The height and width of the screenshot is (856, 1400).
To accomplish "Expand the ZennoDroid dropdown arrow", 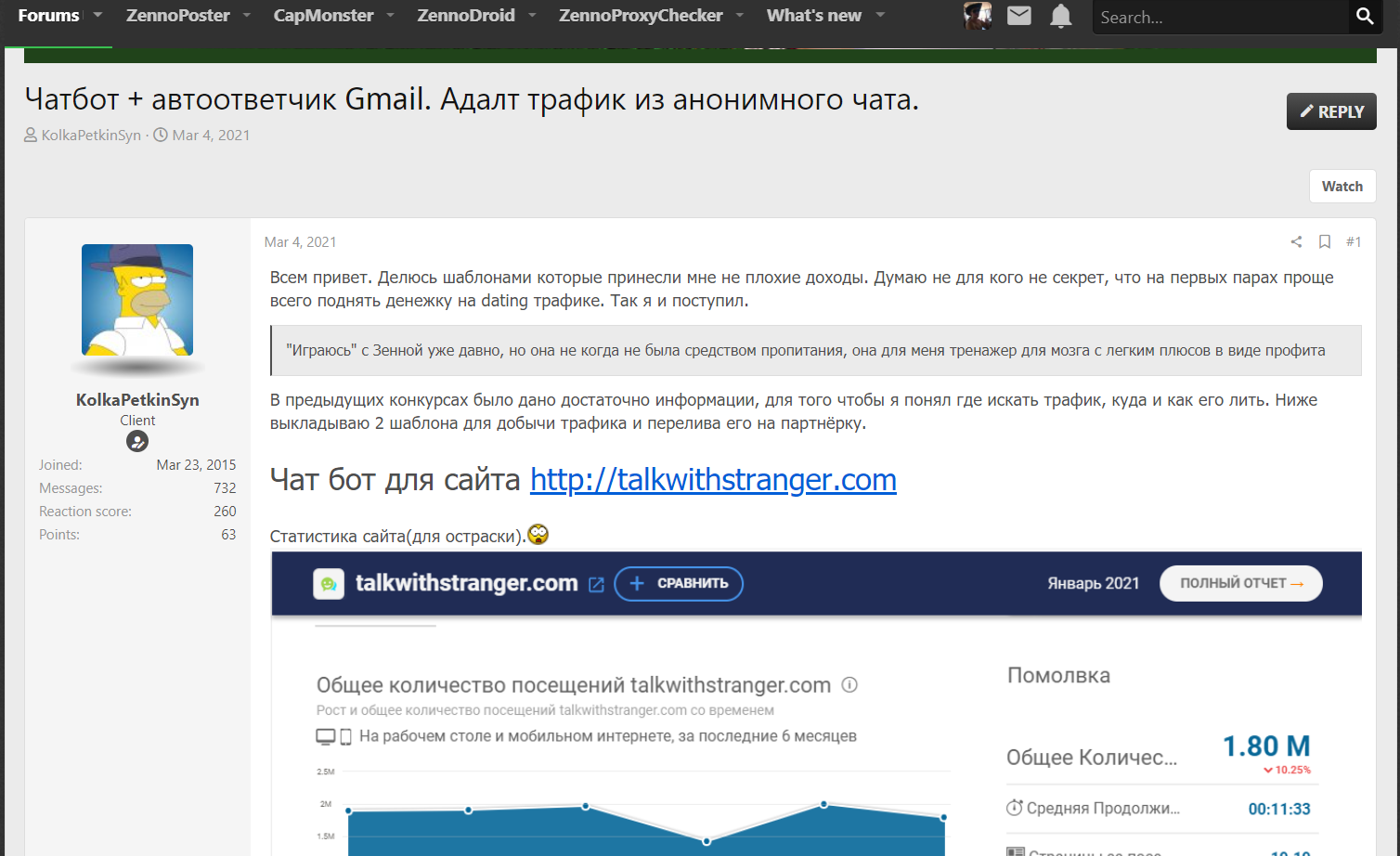I will click(532, 15).
